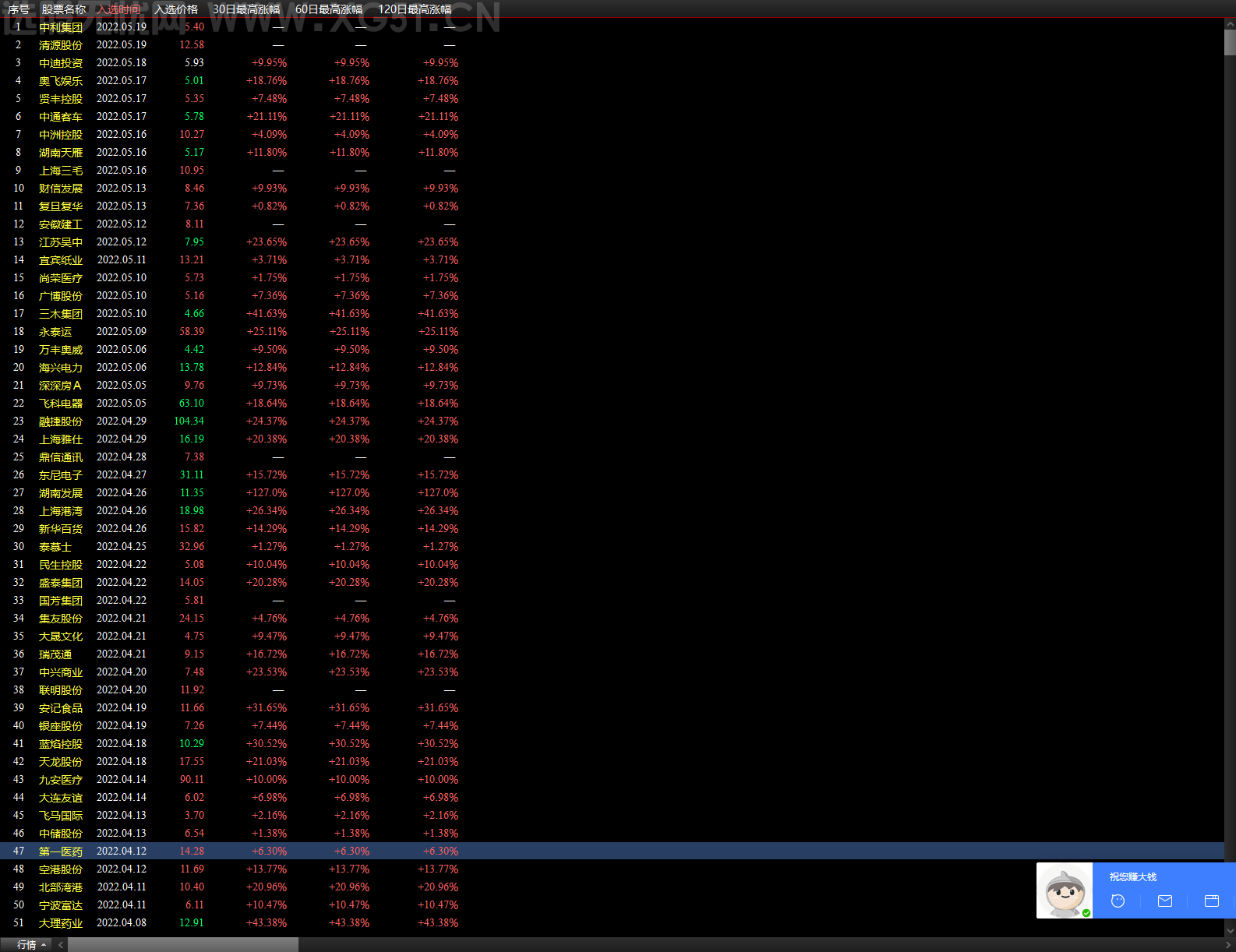Click +43.38% 120-day gain for 大理药业
This screenshot has width=1236, height=952.
(438, 923)
